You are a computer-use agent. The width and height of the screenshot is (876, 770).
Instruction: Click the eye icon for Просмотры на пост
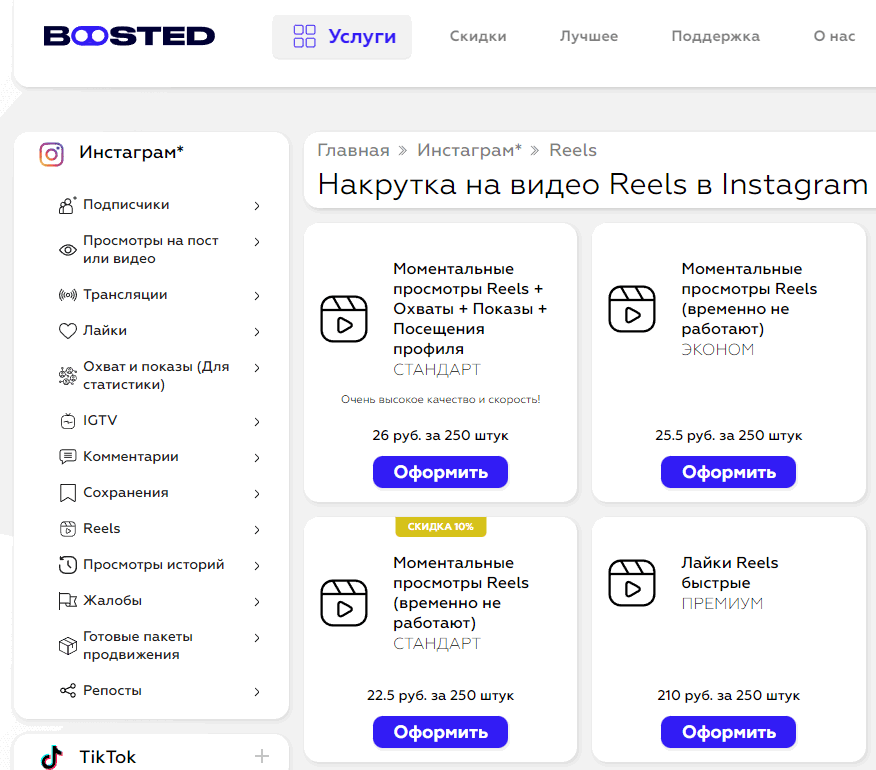[x=67, y=250]
